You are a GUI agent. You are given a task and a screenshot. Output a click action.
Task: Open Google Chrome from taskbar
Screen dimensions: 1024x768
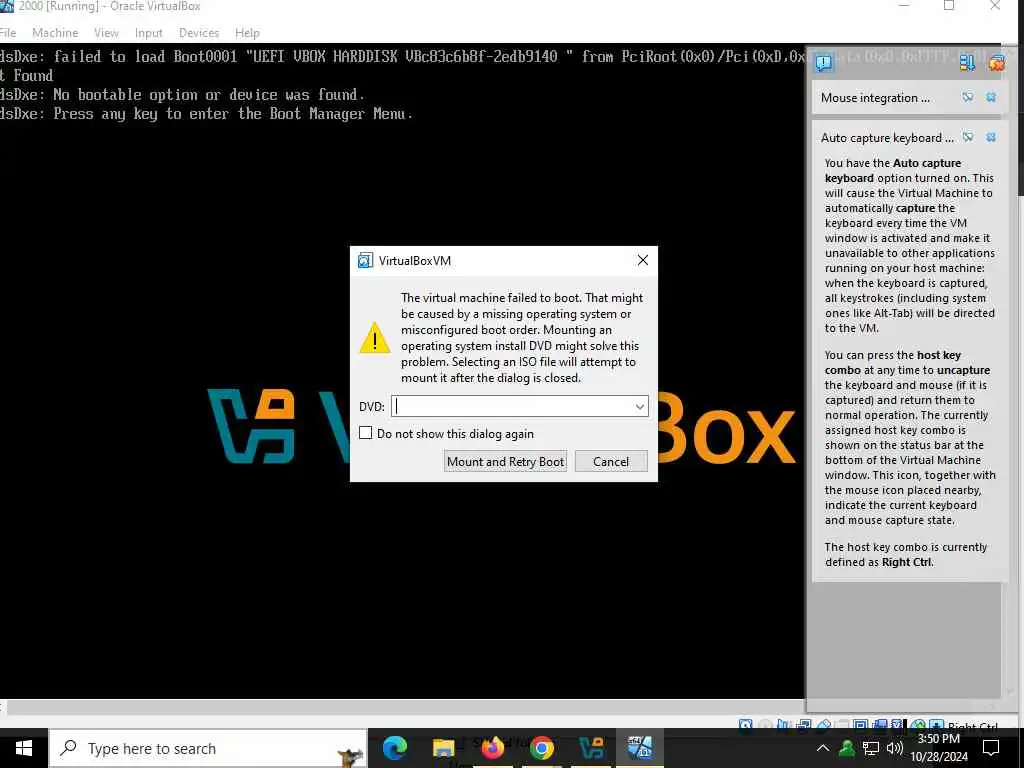(542, 748)
